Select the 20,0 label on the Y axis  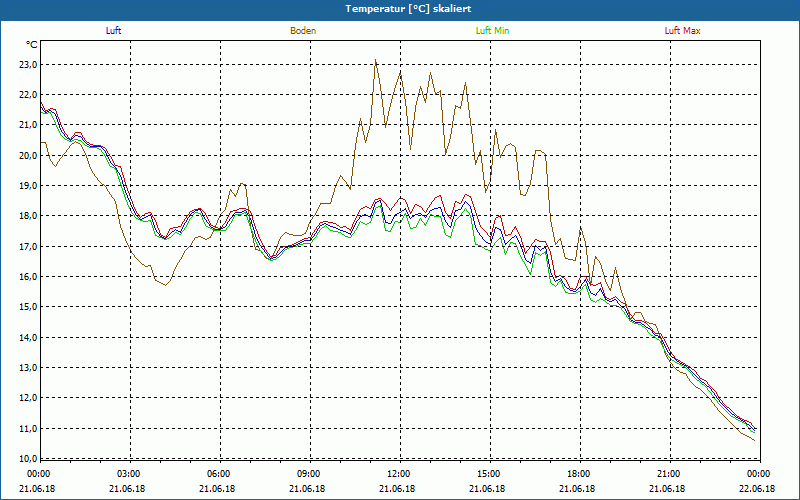pos(26,156)
